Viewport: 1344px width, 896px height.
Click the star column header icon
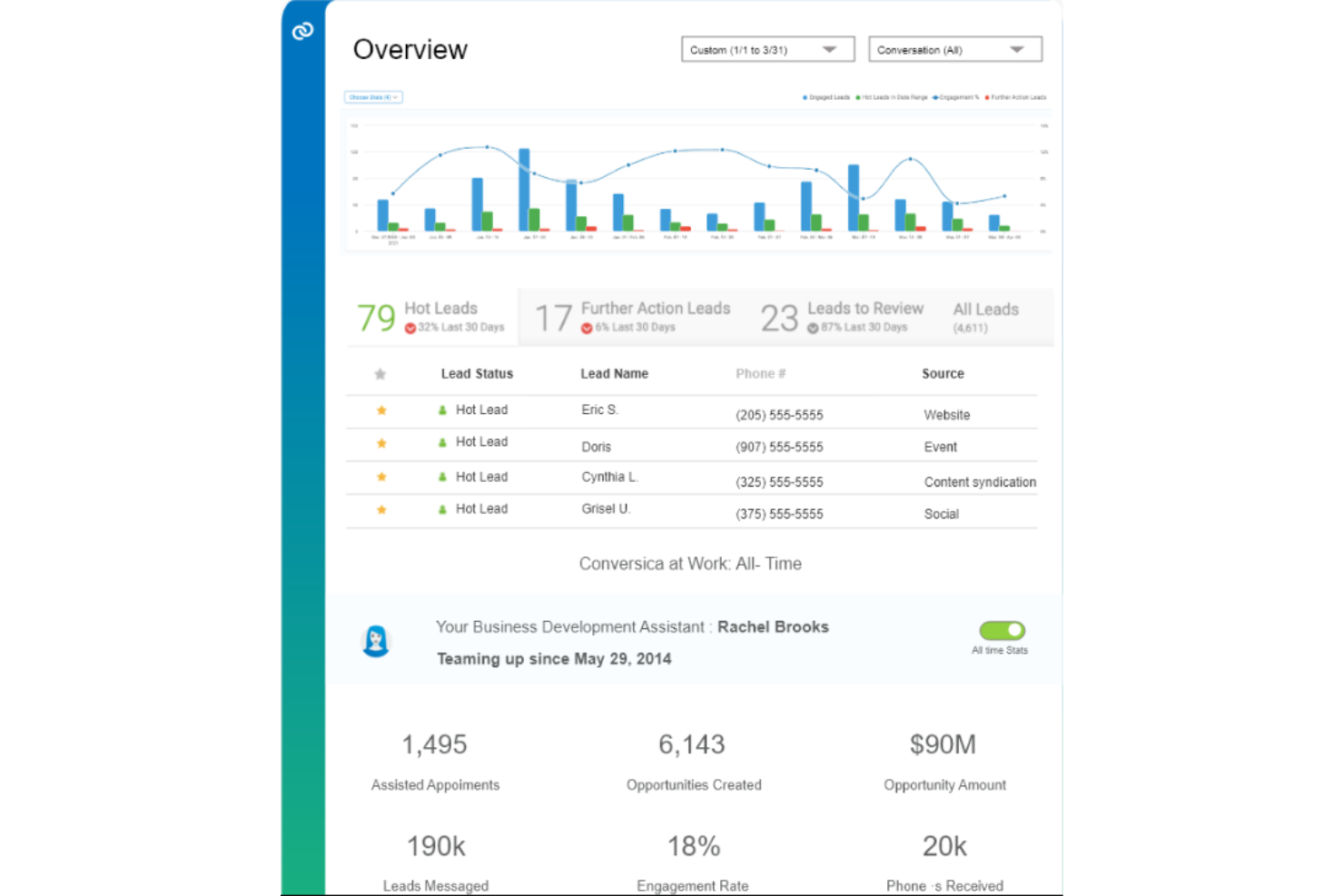click(x=380, y=374)
